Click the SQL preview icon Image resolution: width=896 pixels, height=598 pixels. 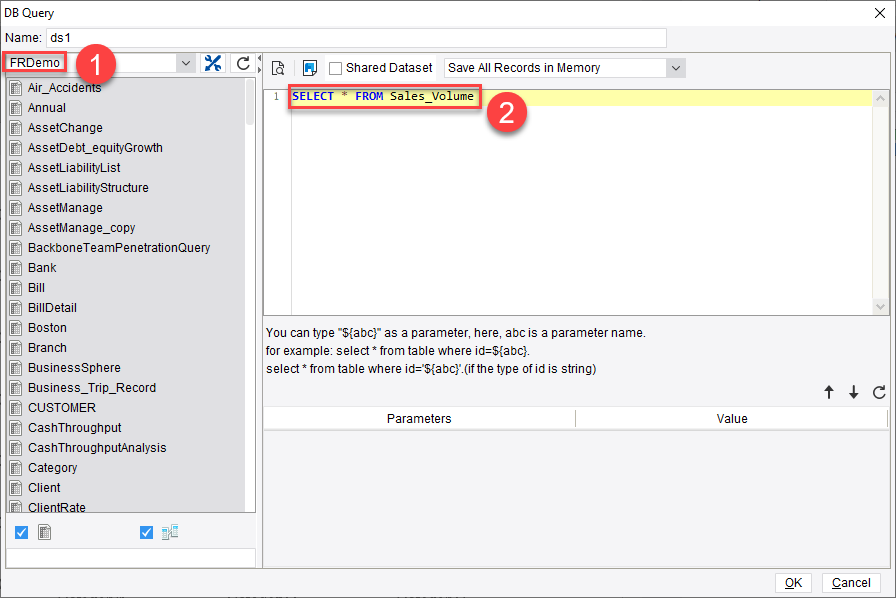click(x=278, y=67)
